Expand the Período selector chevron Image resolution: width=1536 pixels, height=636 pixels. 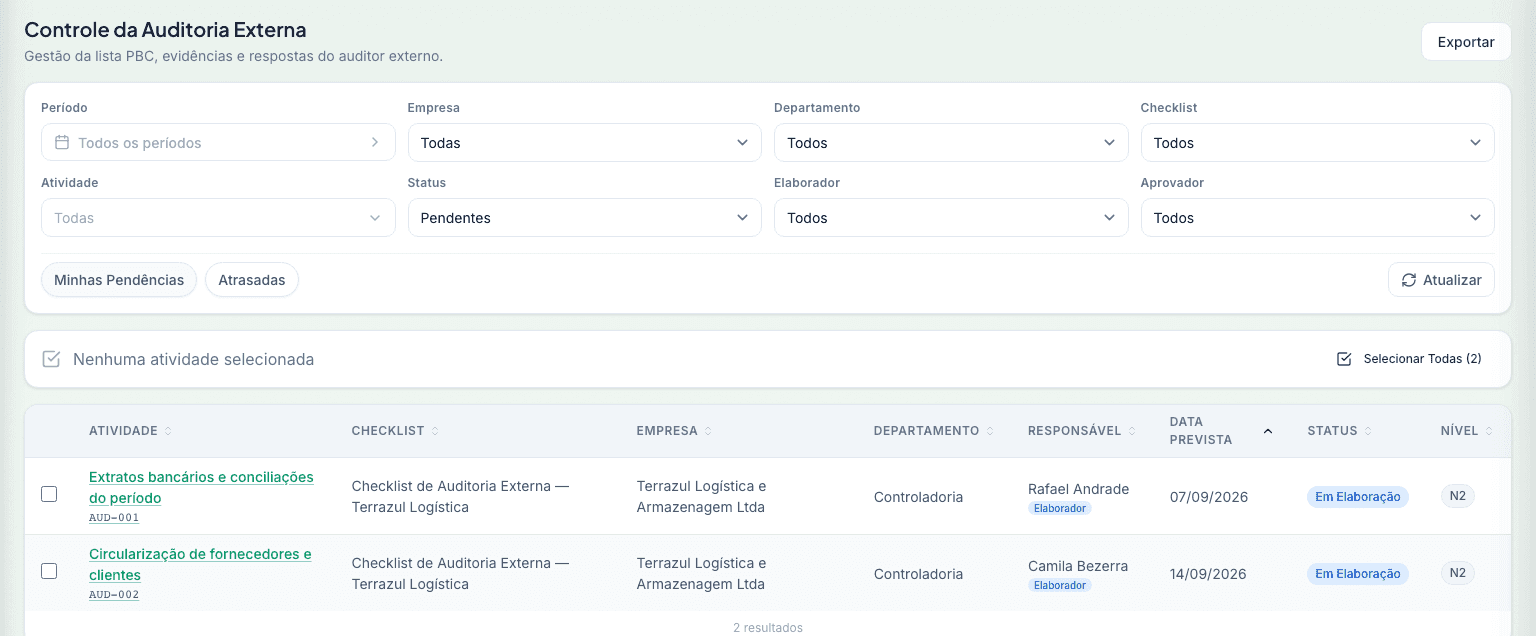375,143
